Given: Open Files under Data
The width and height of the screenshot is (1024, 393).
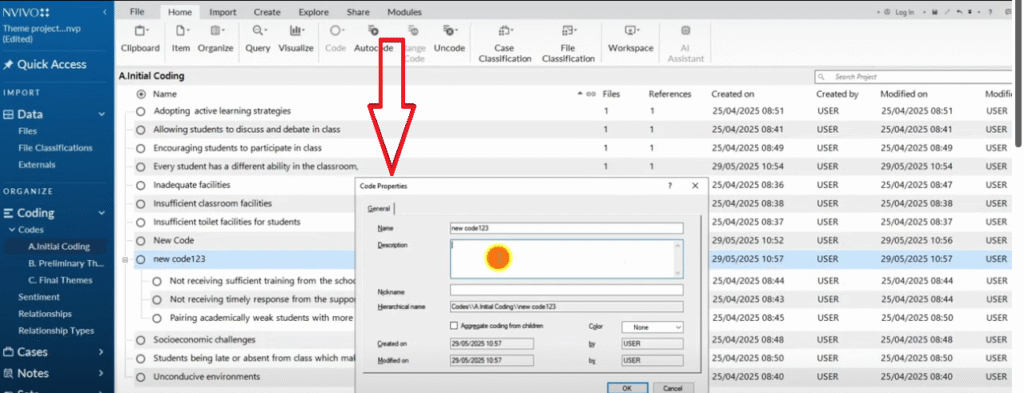Looking at the screenshot, I should click(27, 131).
